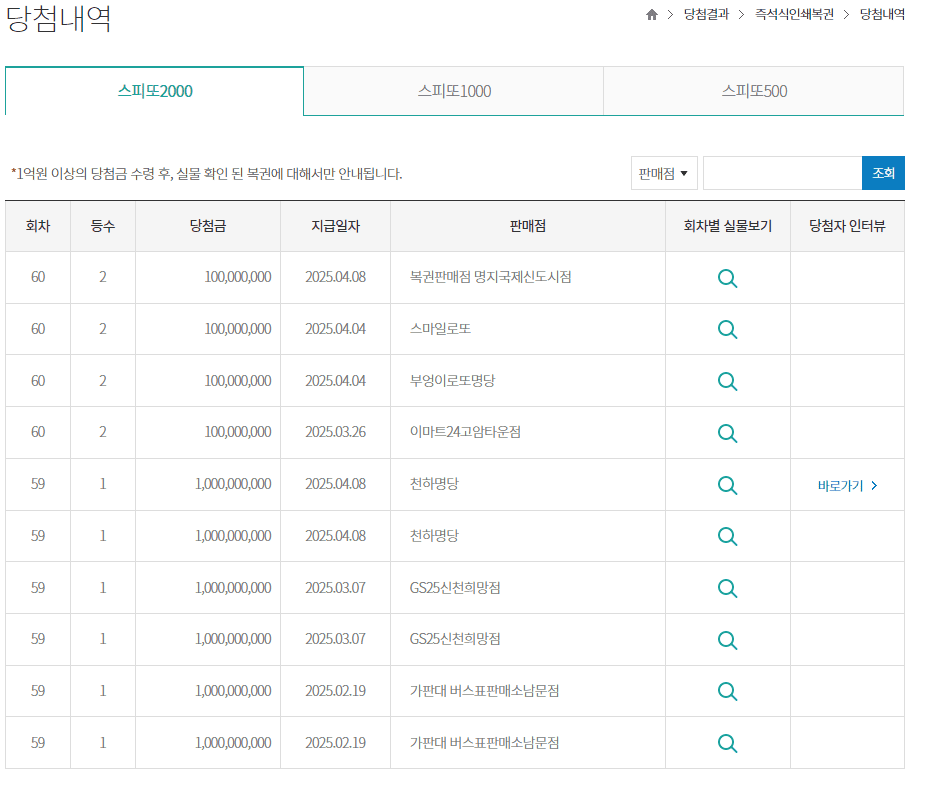
Task: Open the second 천하명당 row's magnifier
Action: [x=727, y=535]
